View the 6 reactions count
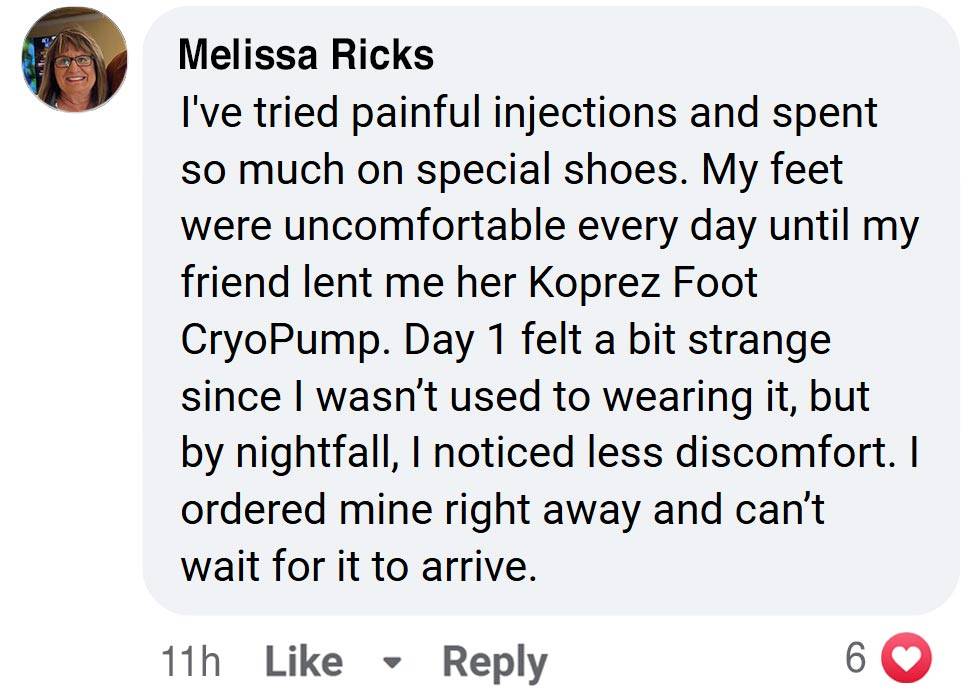 pyautogui.click(x=856, y=657)
